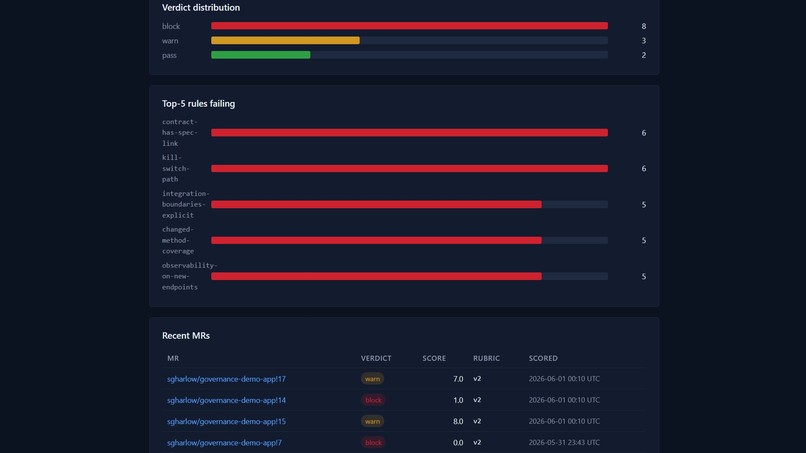Click score 1.0 for governance-demo-app!14
Viewport: 806px width, 453px height.
(458, 400)
